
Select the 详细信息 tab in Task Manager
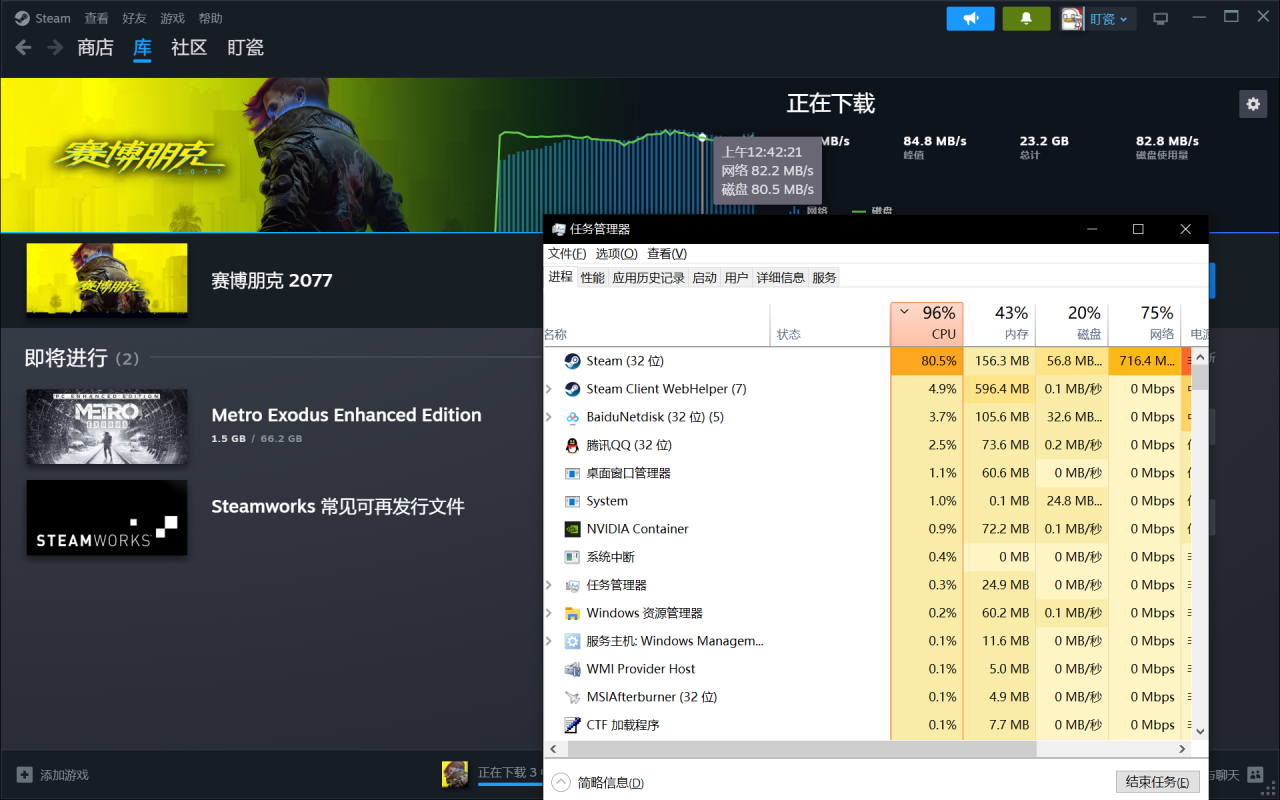[780, 277]
